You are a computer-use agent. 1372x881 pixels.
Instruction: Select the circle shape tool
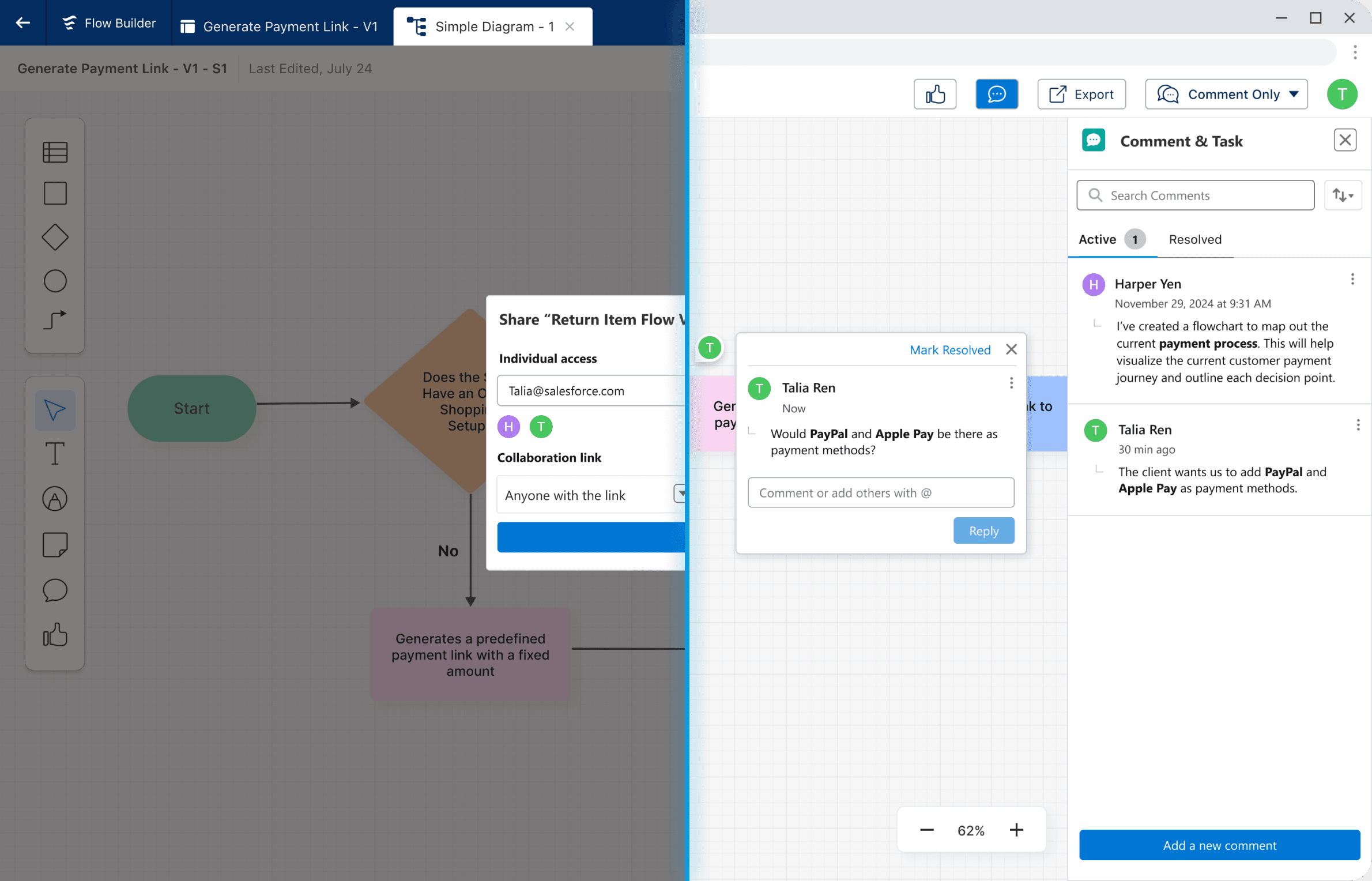coord(55,281)
